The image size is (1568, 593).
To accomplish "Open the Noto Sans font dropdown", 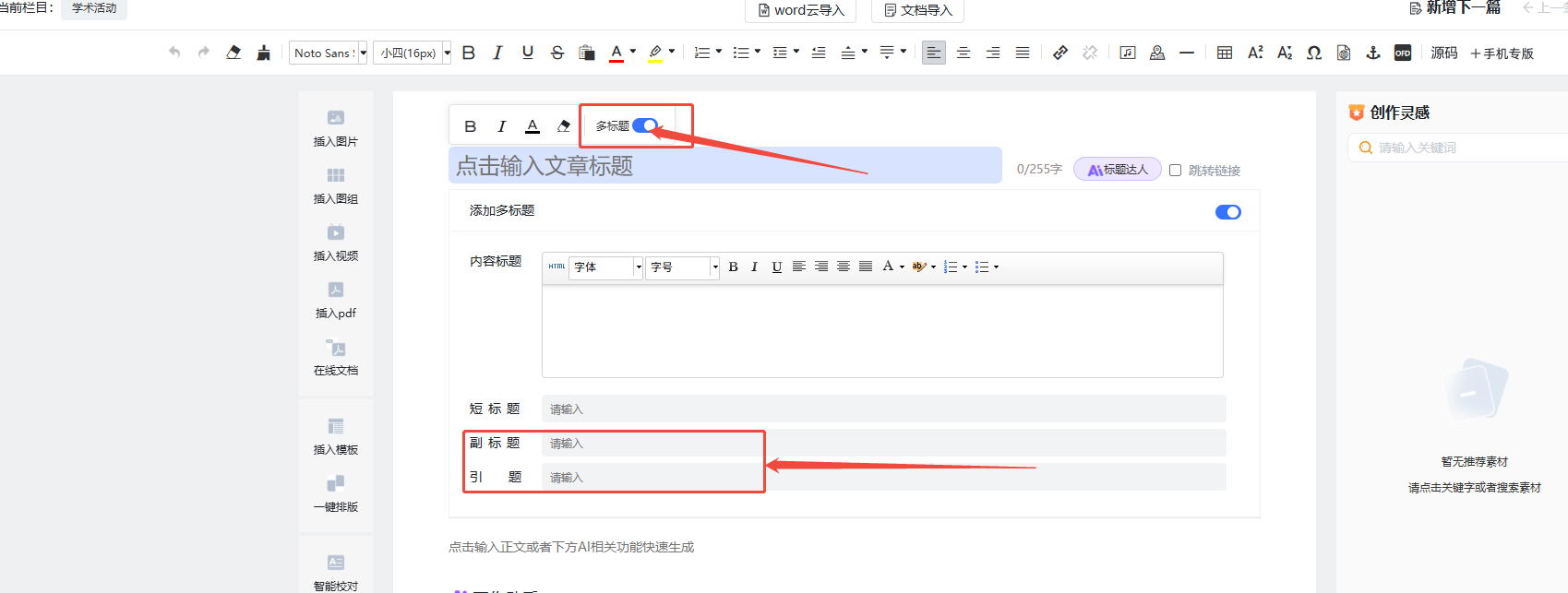I will tap(329, 53).
